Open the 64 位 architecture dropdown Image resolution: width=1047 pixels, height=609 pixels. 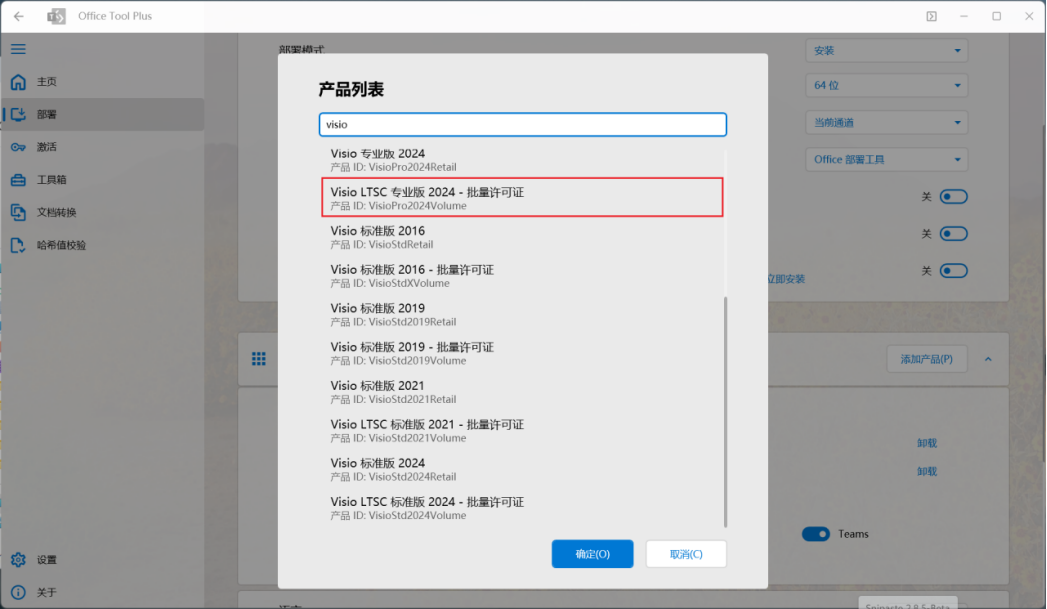[887, 85]
